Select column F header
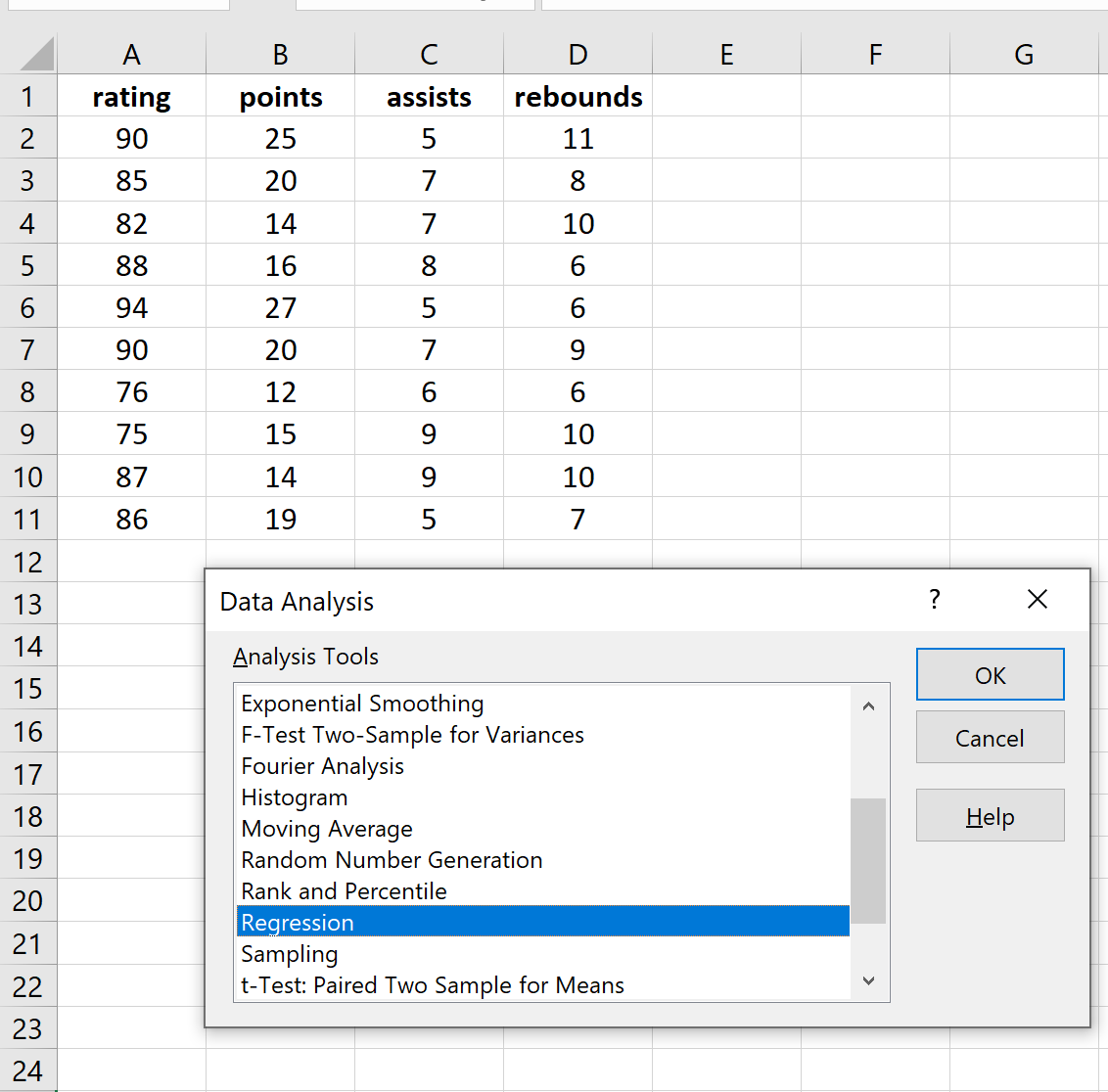Viewport: 1108px width, 1092px height. pyautogui.click(x=875, y=55)
